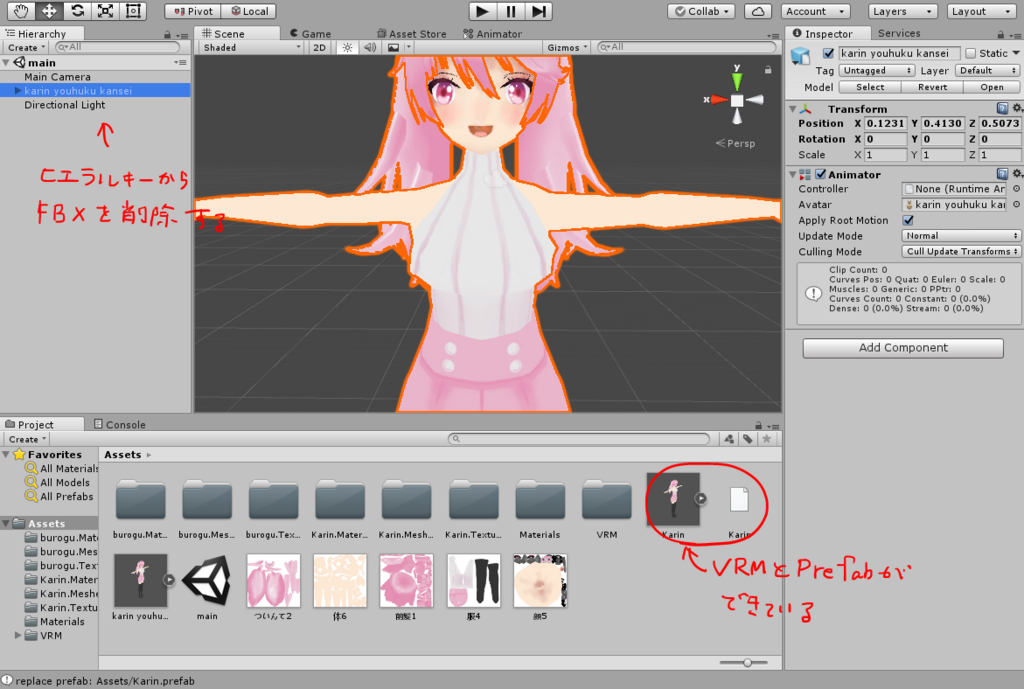Viewport: 1024px width, 689px height.
Task: Click the model Open button
Action: tap(991, 87)
